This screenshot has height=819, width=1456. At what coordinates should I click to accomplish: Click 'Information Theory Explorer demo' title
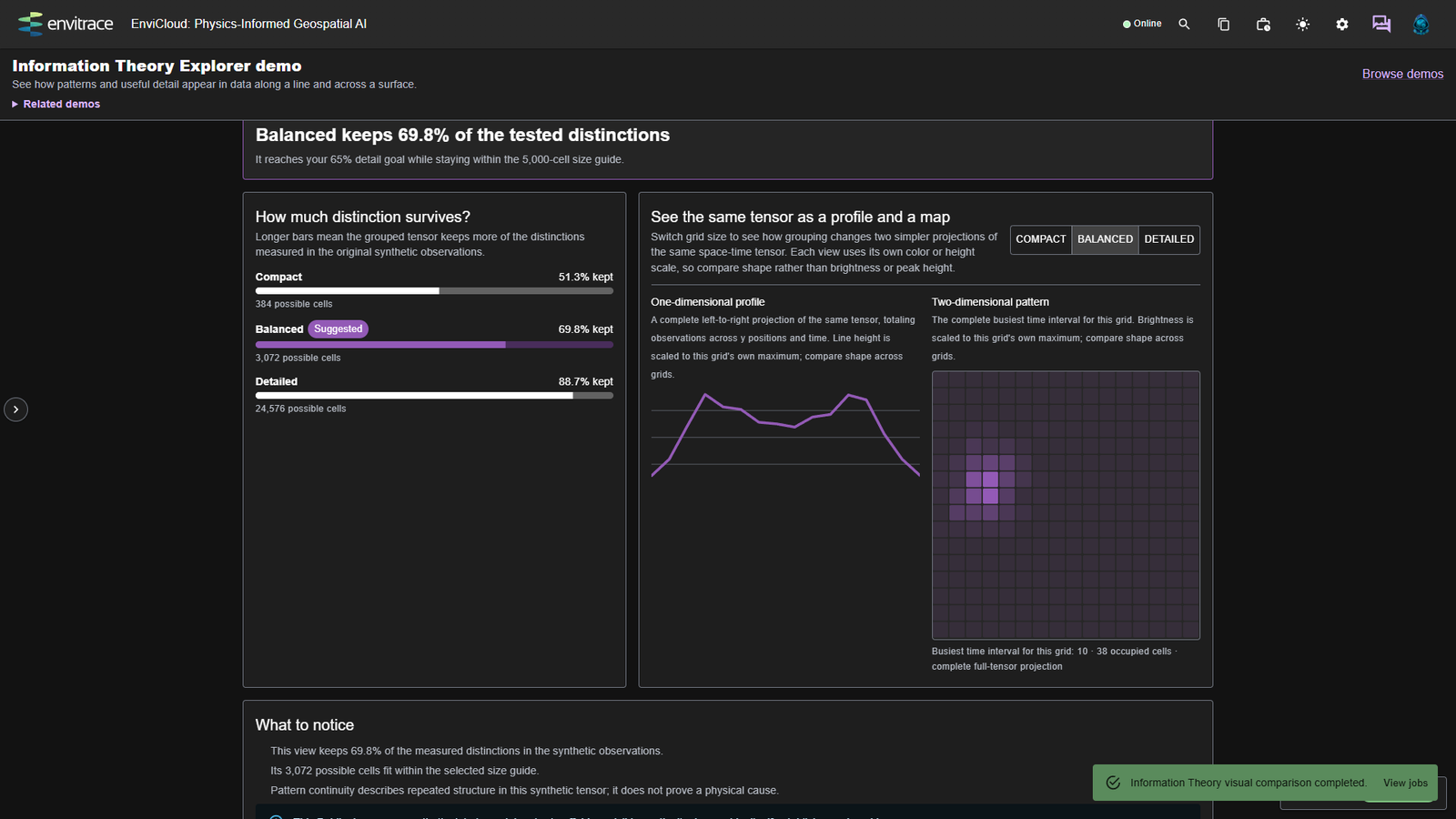pos(157,66)
